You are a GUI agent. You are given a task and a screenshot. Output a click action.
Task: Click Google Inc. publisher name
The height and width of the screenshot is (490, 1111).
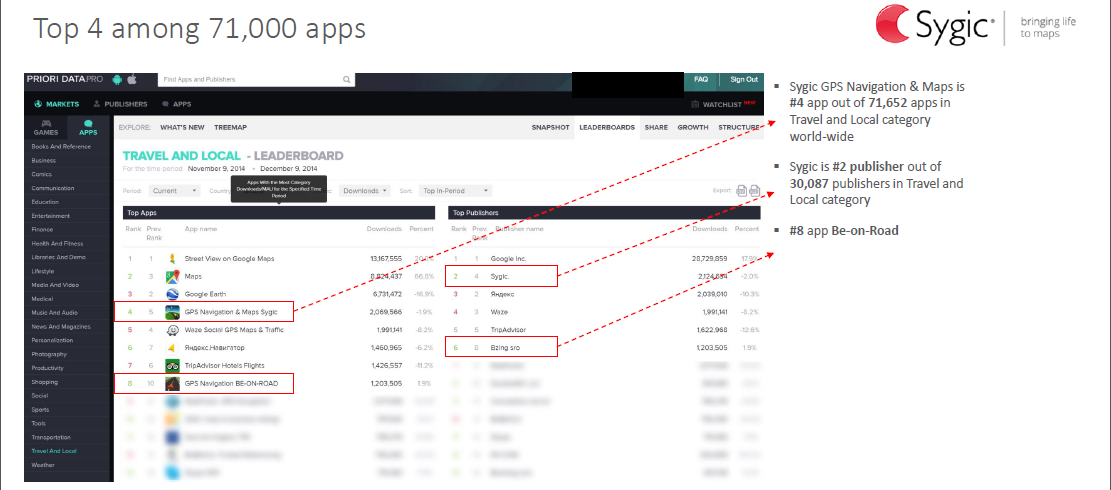508,258
